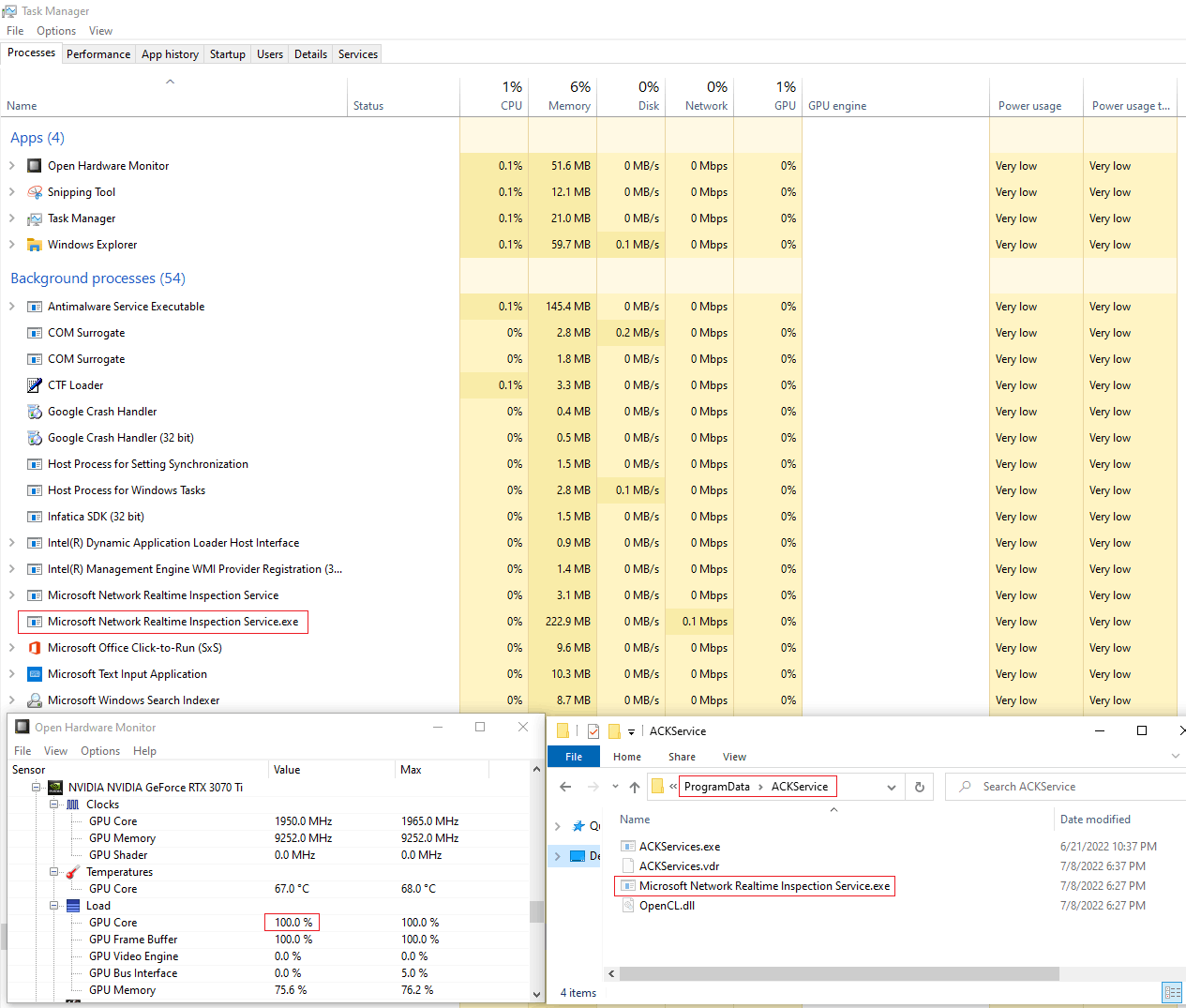Open the blue File tab in Explorer
This screenshot has width=1186, height=1008.
(x=574, y=757)
